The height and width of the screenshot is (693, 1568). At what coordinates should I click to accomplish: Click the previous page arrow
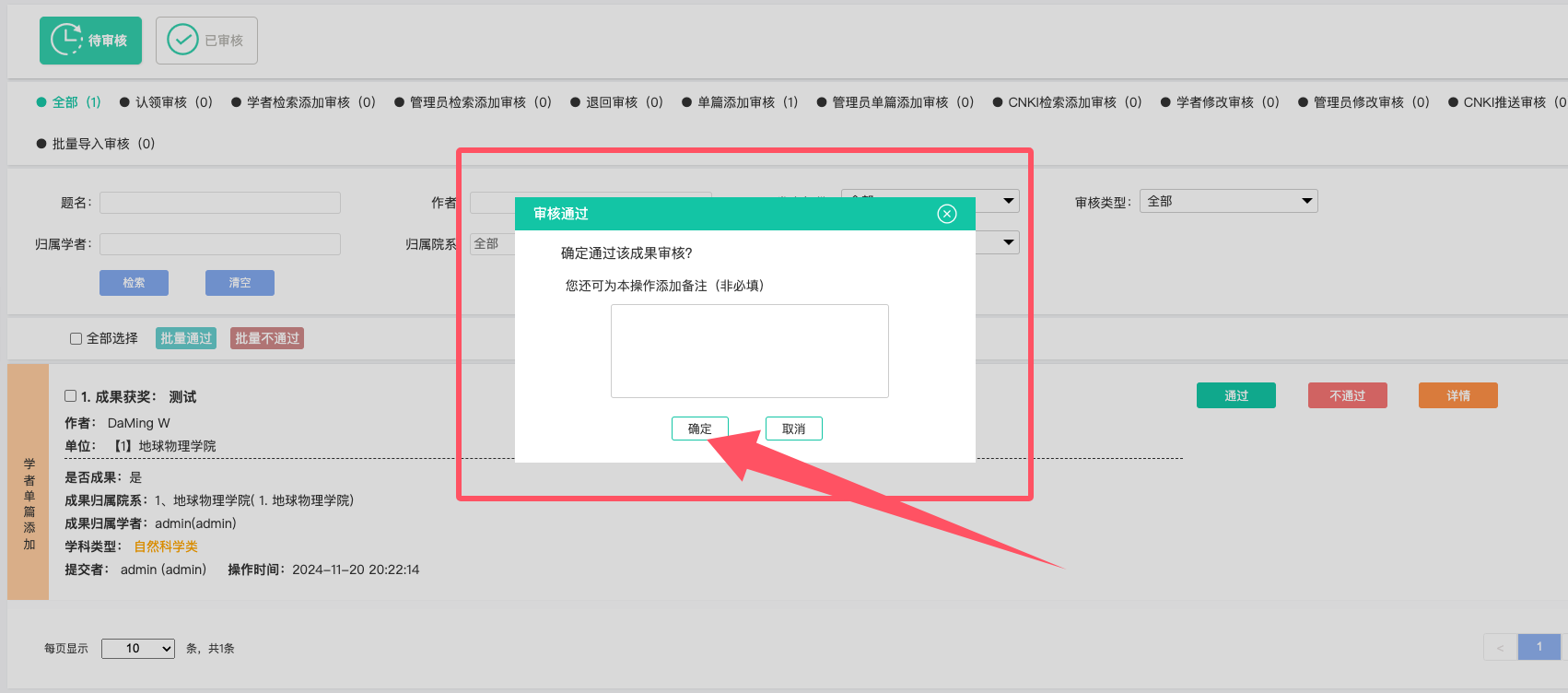[1500, 647]
